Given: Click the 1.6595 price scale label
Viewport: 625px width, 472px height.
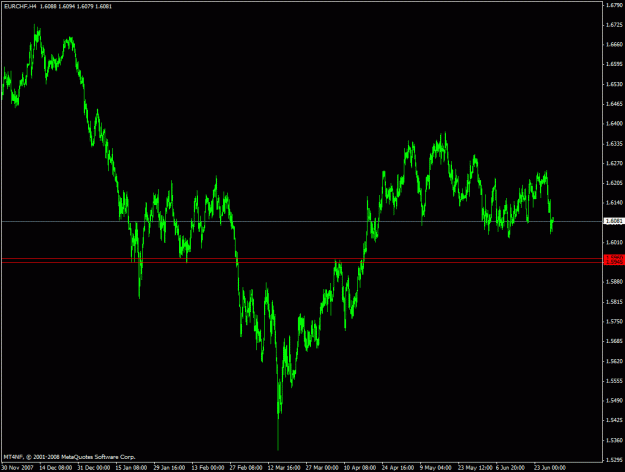Looking at the screenshot, I should tap(614, 64).
